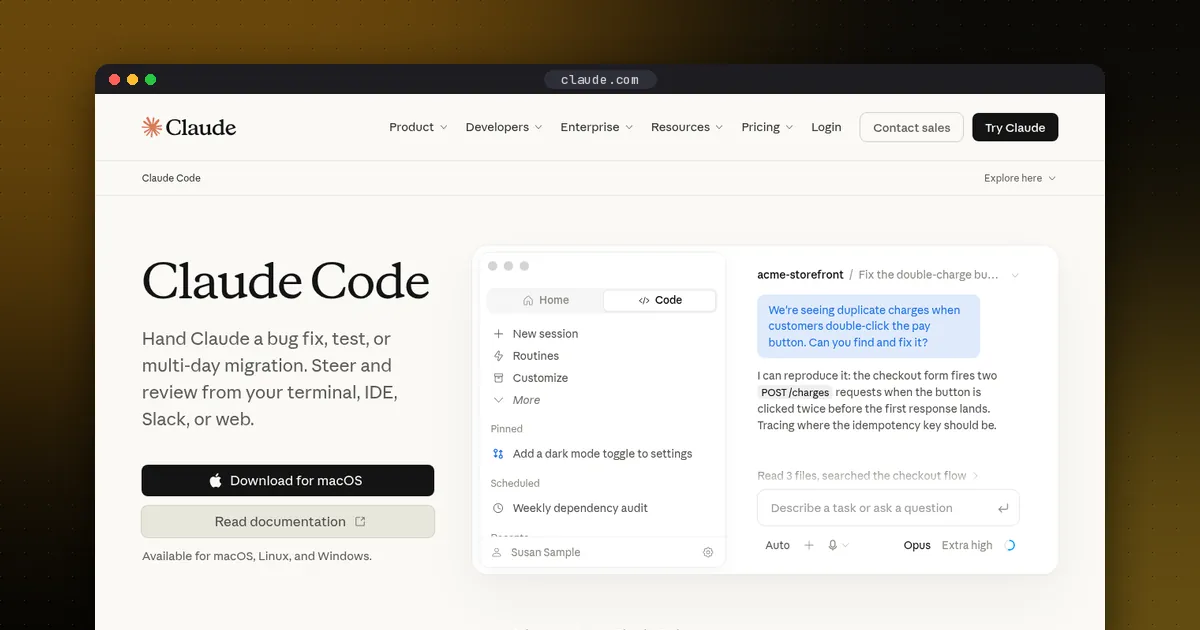The width and height of the screenshot is (1200, 630).
Task: Click the acme-storefront project name
Action: (x=800, y=274)
